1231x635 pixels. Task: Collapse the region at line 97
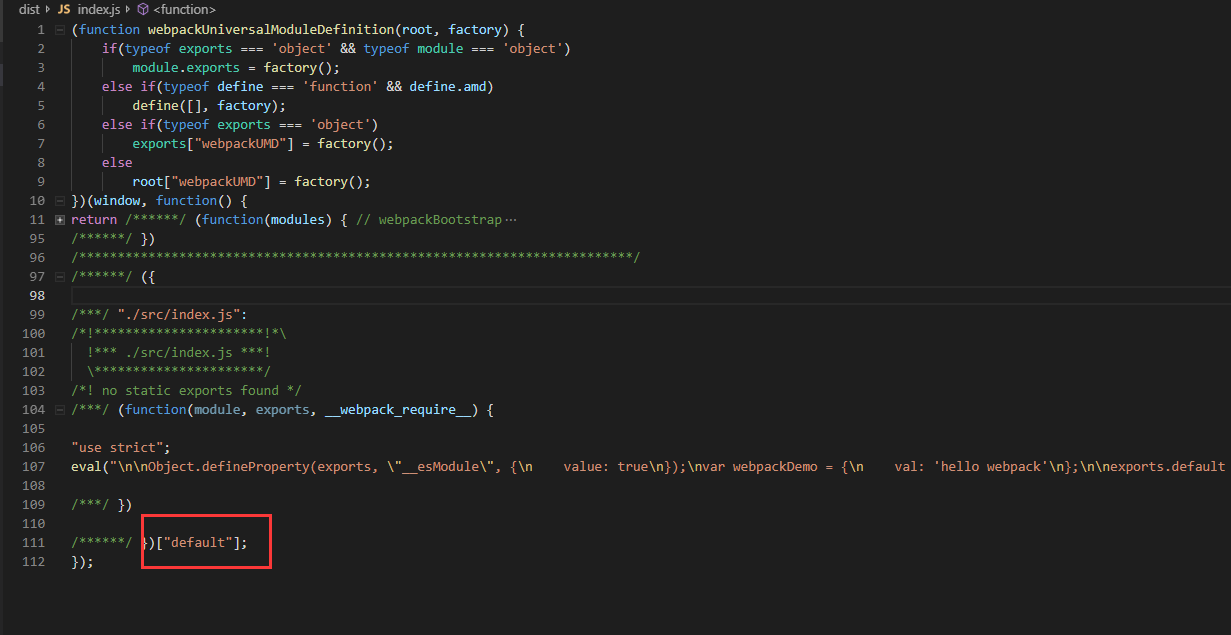click(58, 276)
